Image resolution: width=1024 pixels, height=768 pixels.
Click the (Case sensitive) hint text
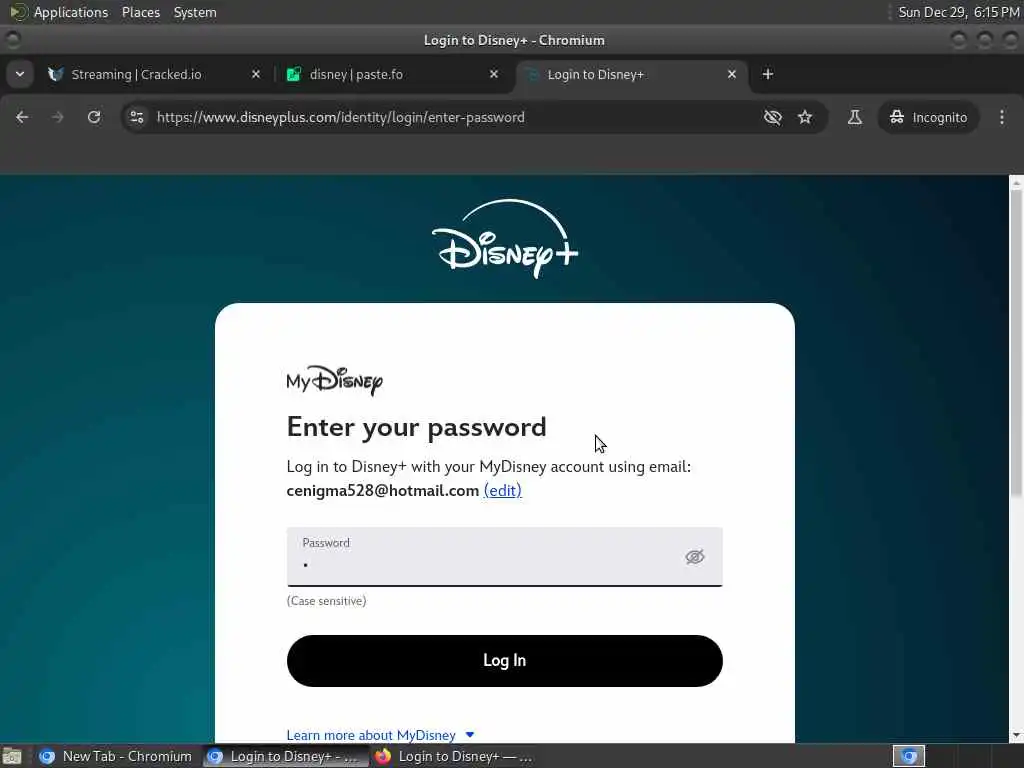click(x=327, y=601)
